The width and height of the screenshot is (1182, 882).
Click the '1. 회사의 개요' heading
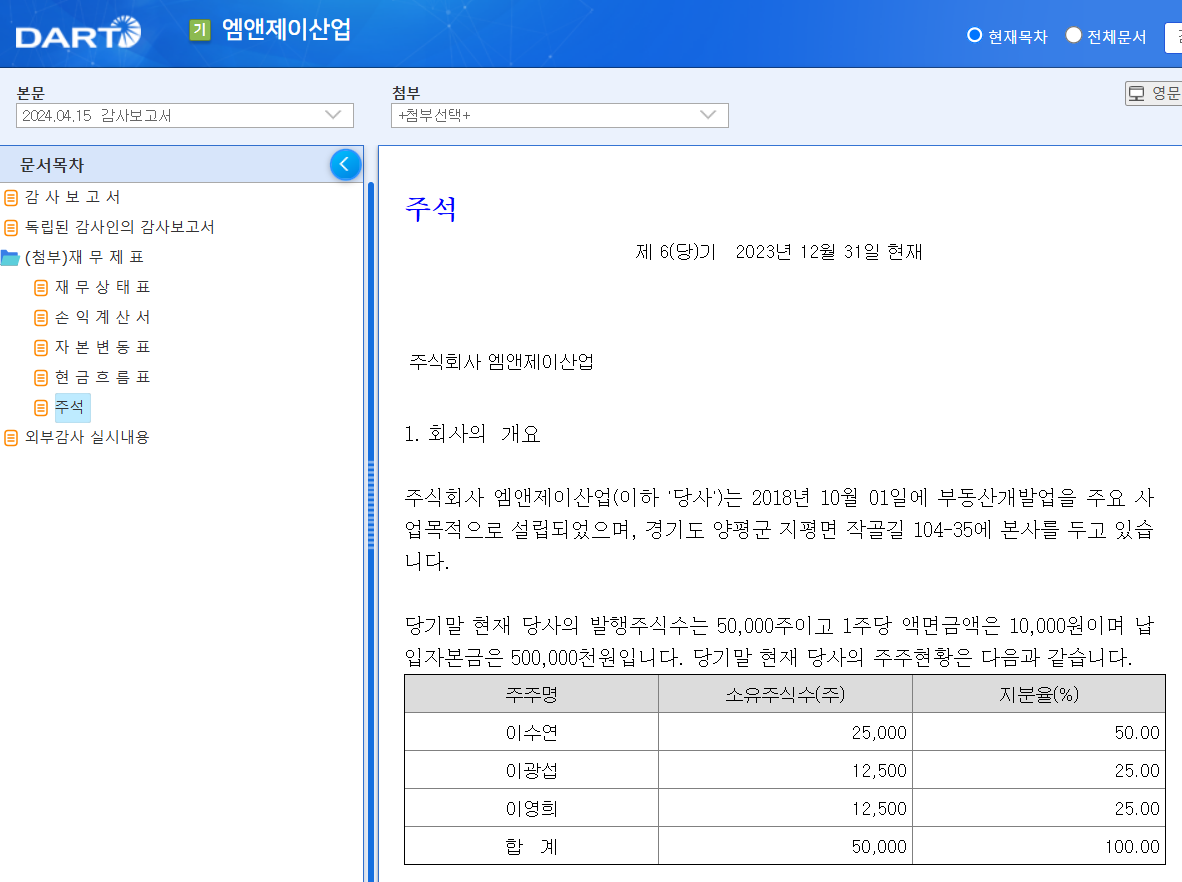pyautogui.click(x=473, y=434)
